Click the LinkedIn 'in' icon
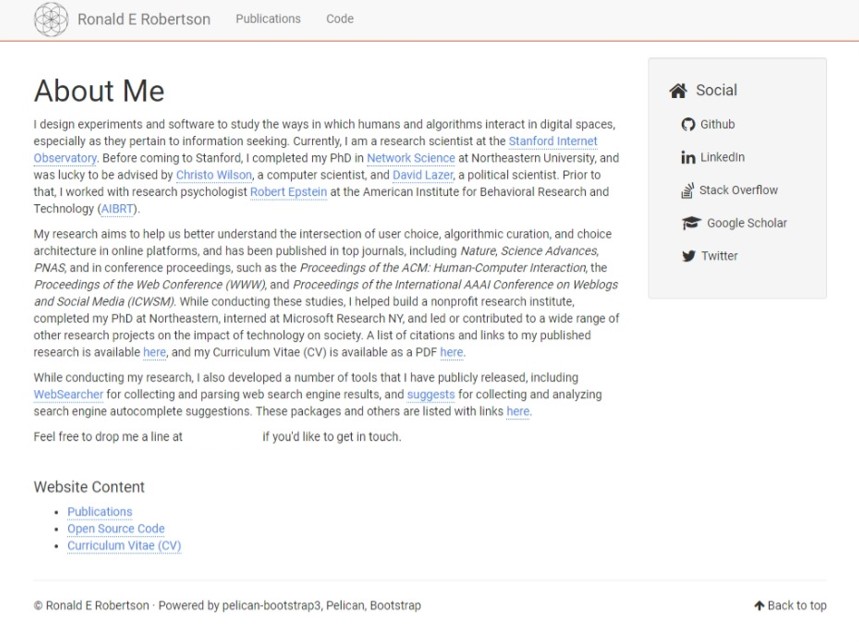The width and height of the screenshot is (859, 643). point(688,158)
